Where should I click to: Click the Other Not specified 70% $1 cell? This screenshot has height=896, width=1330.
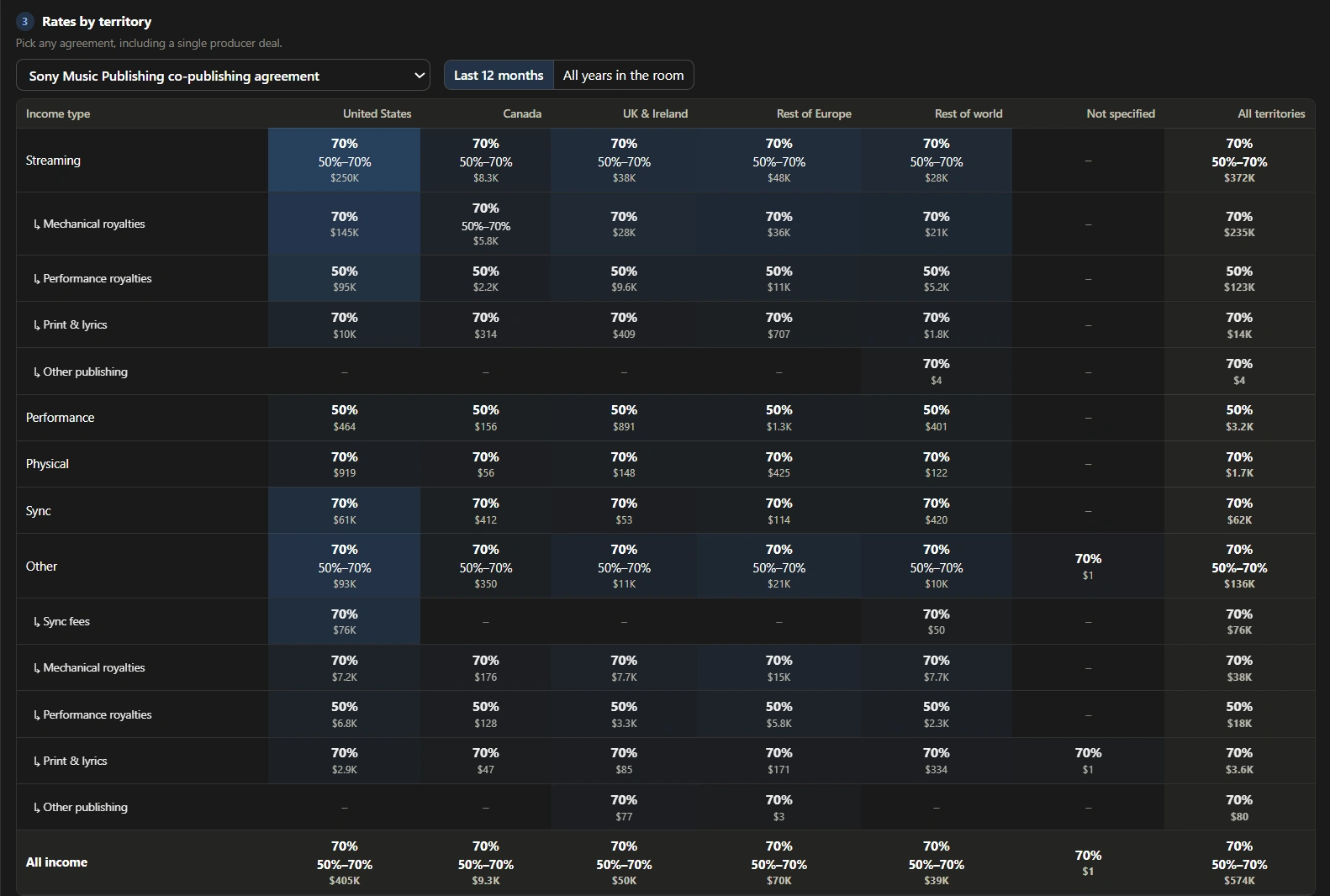(1088, 567)
